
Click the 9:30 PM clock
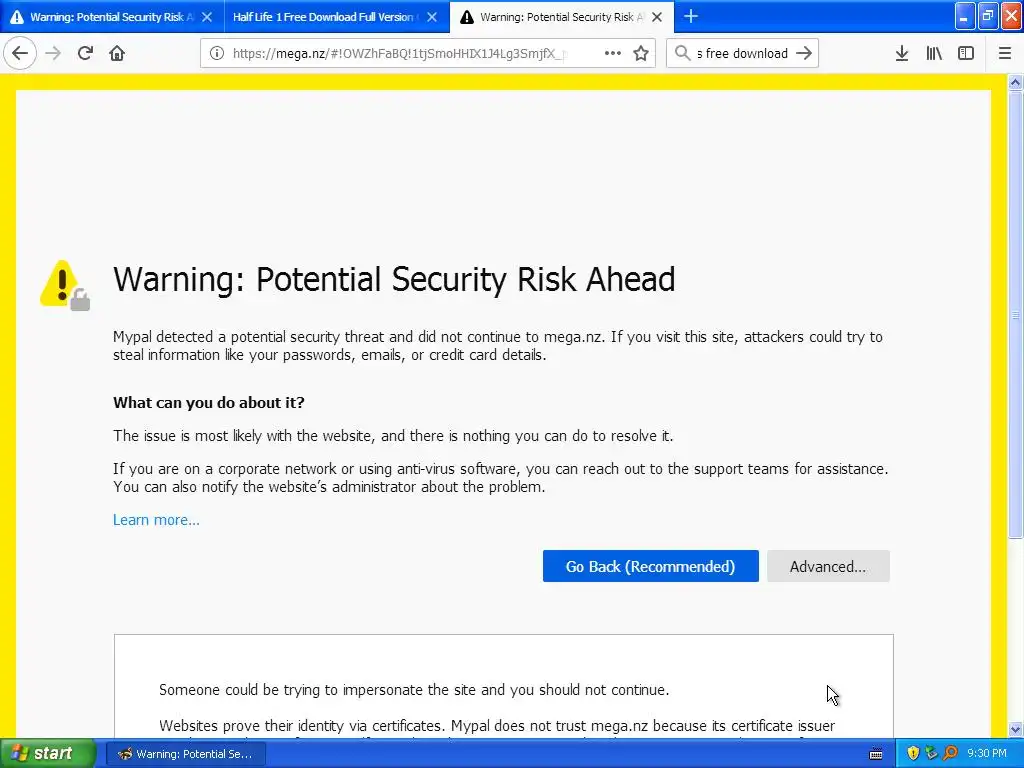pyautogui.click(x=987, y=754)
